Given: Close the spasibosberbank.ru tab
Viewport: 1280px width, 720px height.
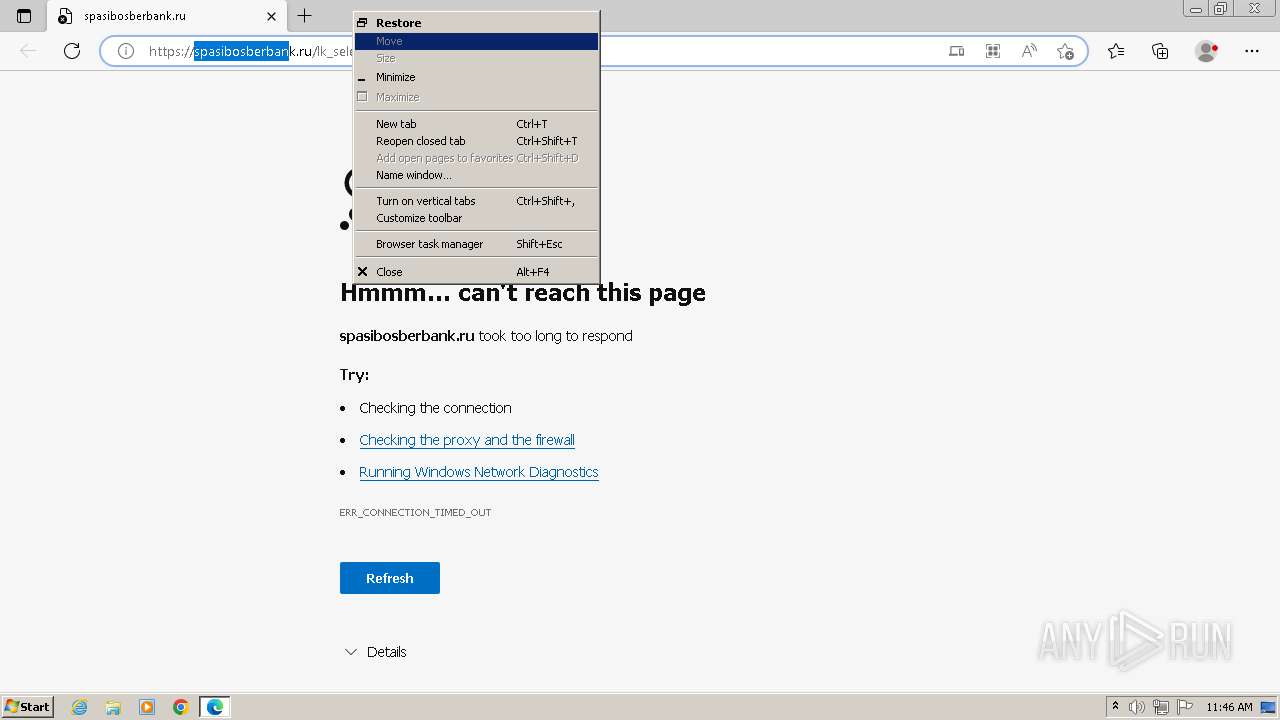Looking at the screenshot, I should point(272,16).
